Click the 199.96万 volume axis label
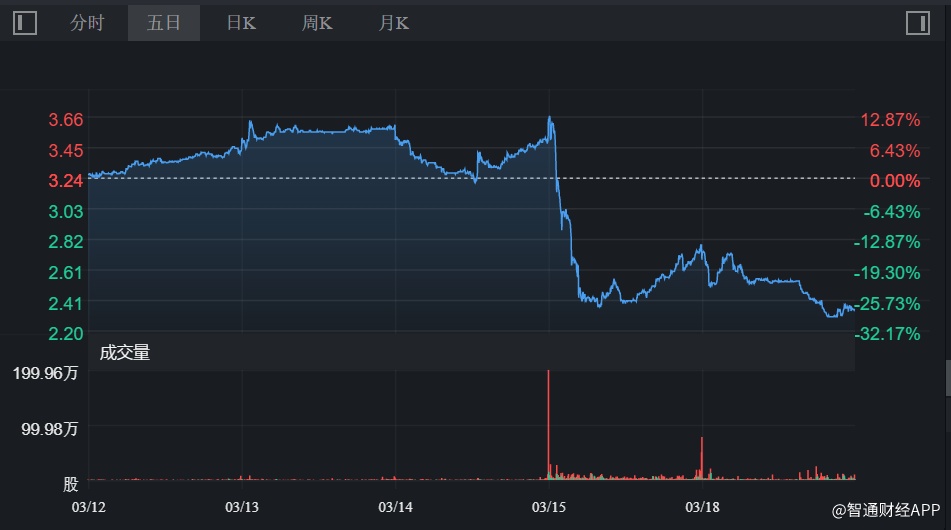Image resolution: width=951 pixels, height=530 pixels. click(x=45, y=373)
